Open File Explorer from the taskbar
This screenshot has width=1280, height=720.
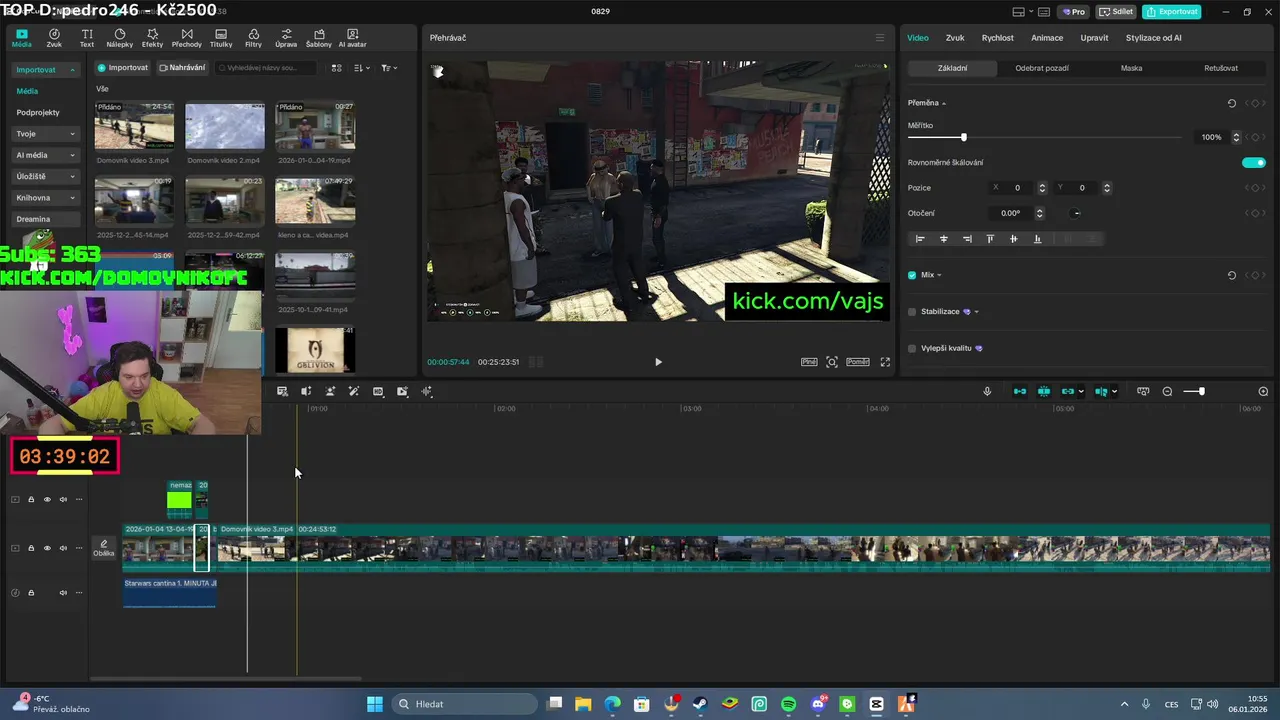(583, 704)
